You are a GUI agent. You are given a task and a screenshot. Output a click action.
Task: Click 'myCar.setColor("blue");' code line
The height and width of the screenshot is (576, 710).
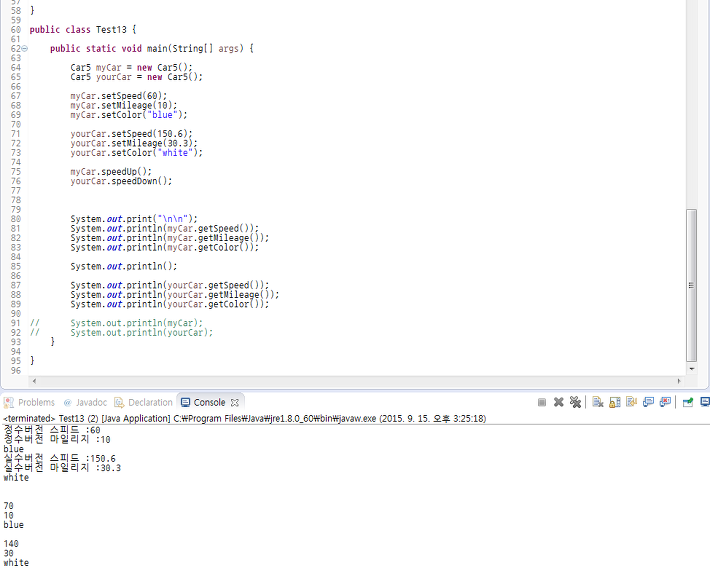pyautogui.click(x=129, y=115)
